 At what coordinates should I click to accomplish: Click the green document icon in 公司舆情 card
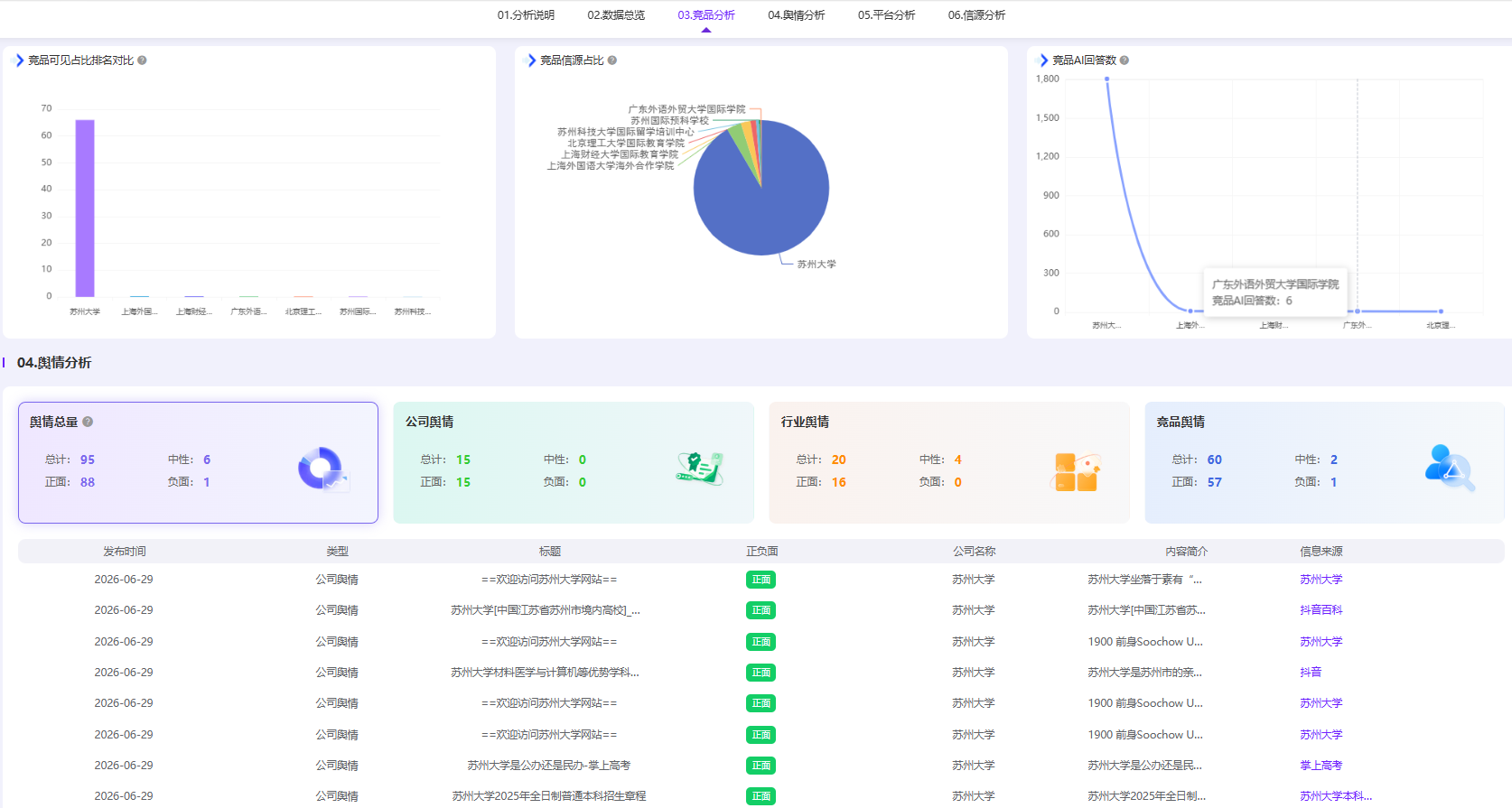click(x=700, y=469)
